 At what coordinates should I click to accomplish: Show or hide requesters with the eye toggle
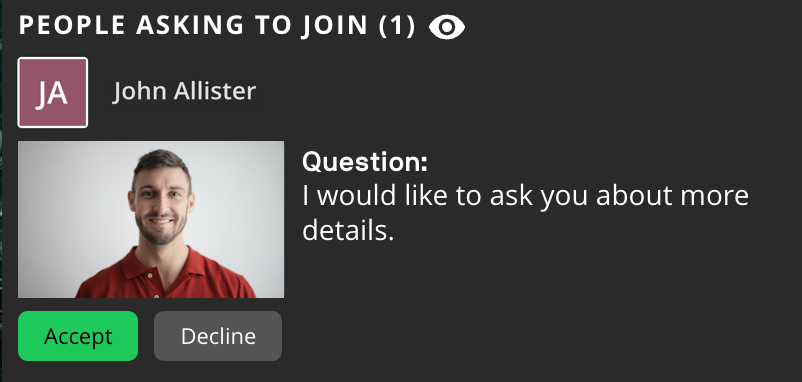click(x=447, y=27)
